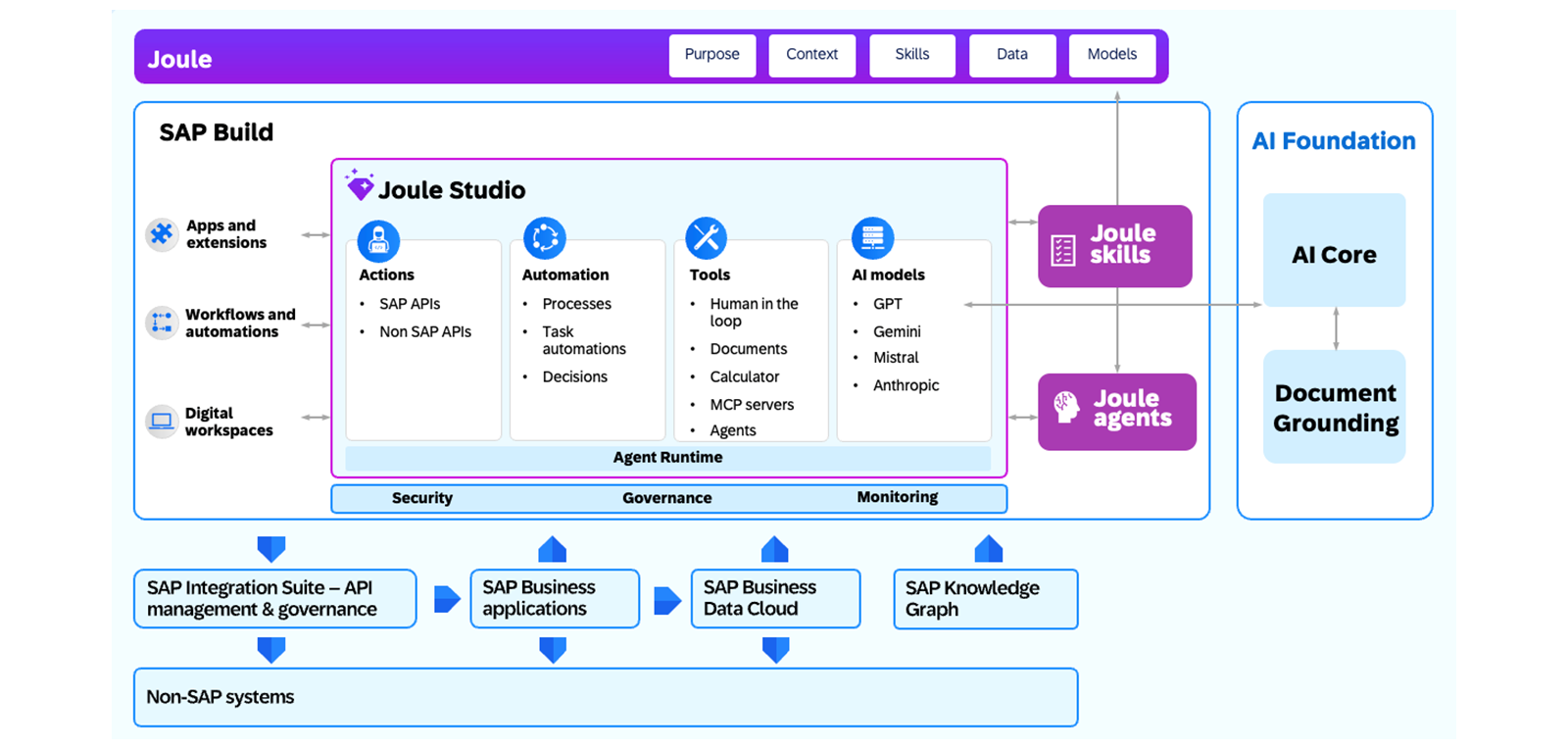Screen dimensions: 1568x749
Task: Click the SAP Knowledge Graph box
Action: tap(986, 599)
